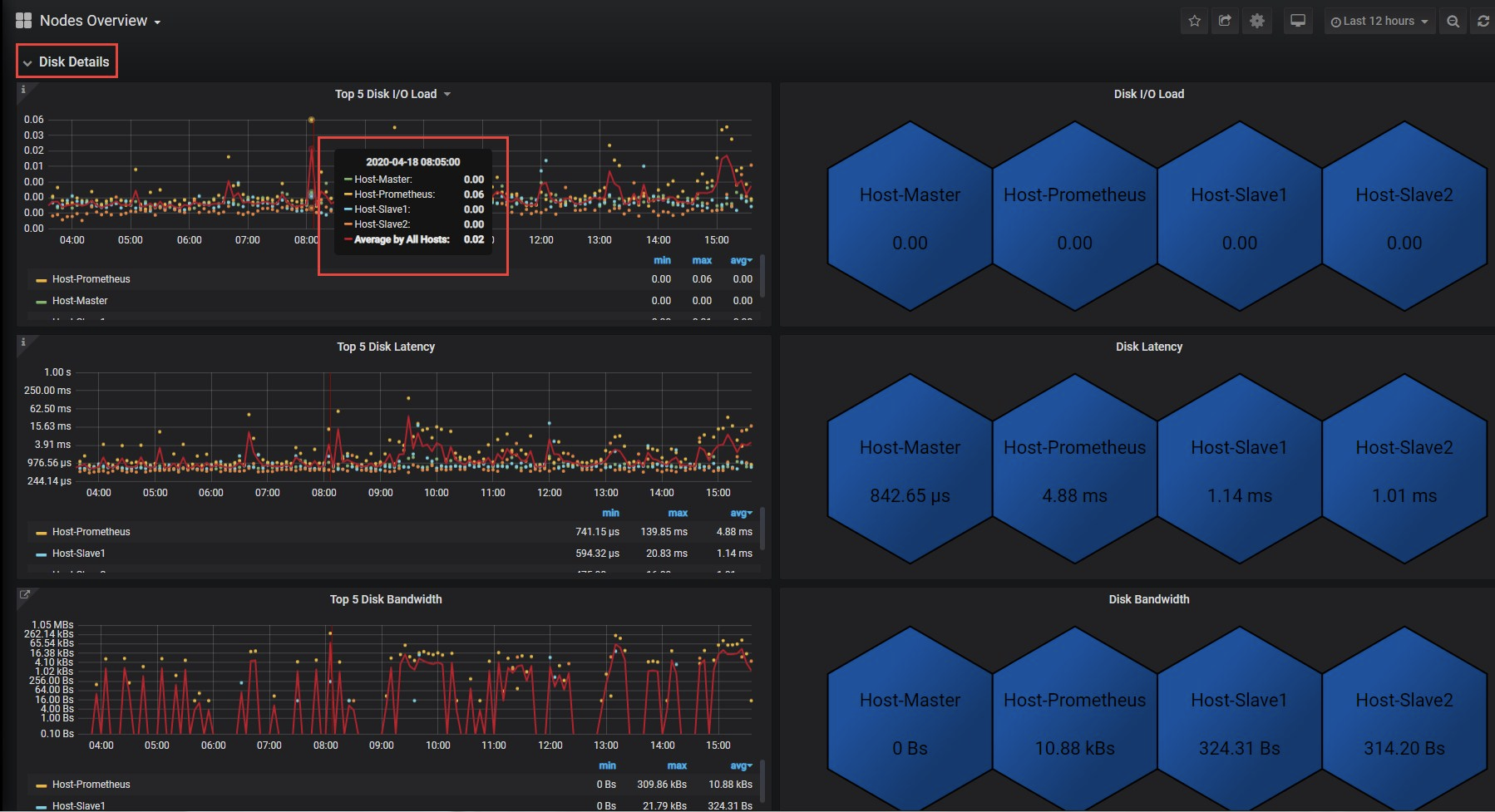Click the dashboard grid icon beside Nodes Overview
Screen dimensions: 1495x812
tap(23, 21)
